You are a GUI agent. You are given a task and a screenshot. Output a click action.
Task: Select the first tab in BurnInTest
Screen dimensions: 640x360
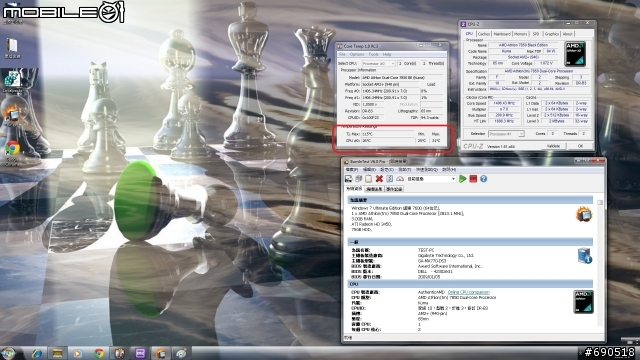[x=354, y=189]
